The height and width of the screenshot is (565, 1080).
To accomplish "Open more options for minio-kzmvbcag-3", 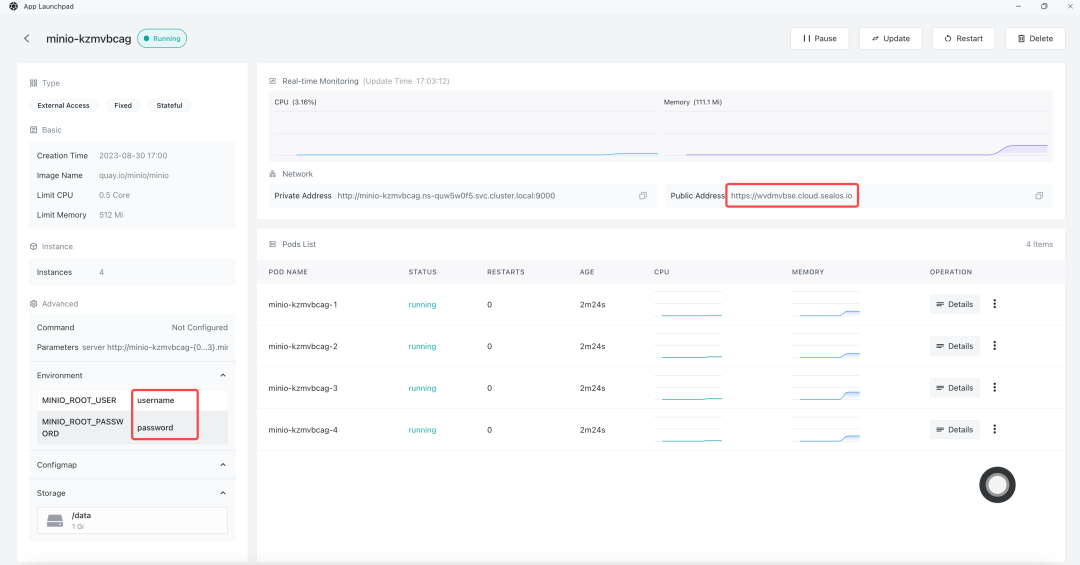I will pyautogui.click(x=995, y=388).
